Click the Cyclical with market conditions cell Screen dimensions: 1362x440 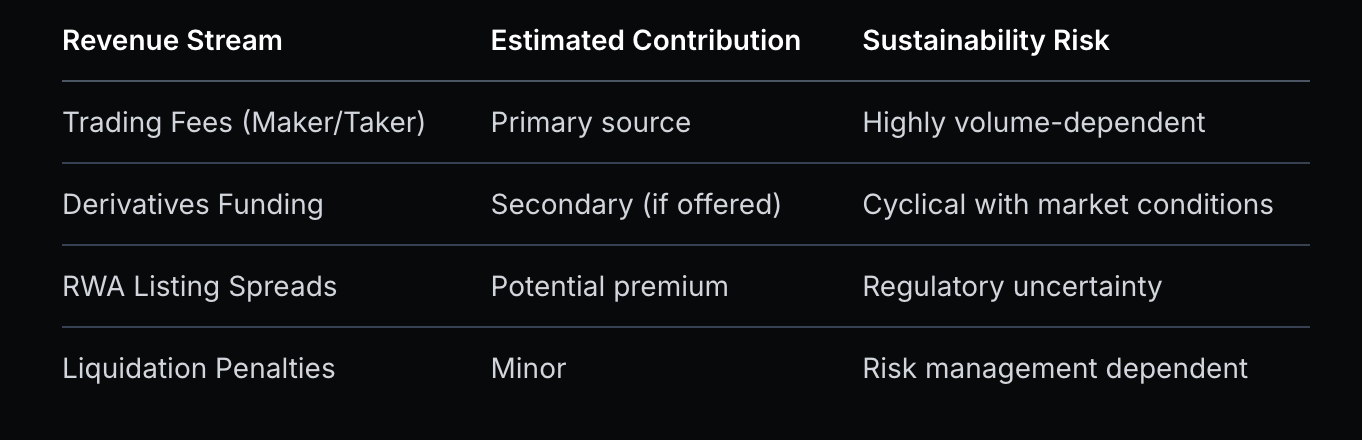click(1067, 204)
